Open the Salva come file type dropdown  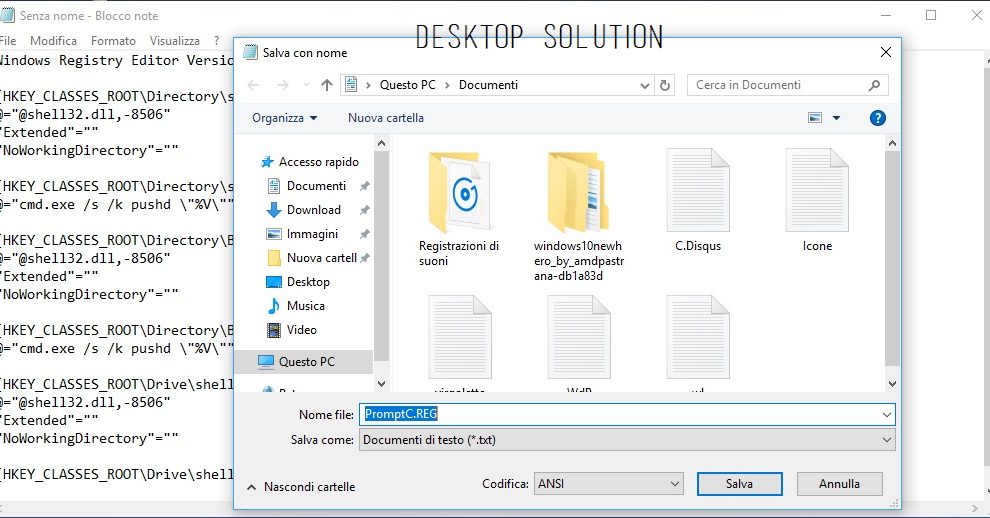pos(627,440)
